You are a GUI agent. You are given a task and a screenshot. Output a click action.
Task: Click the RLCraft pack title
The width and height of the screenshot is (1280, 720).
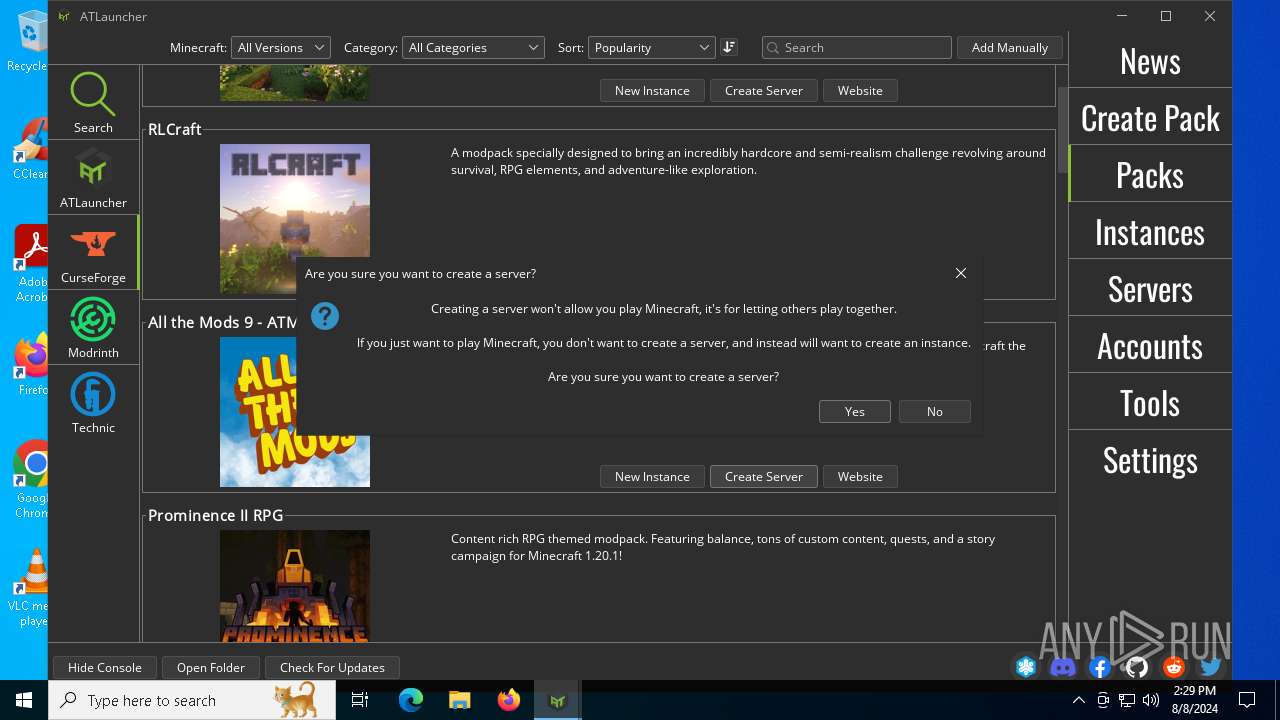[175, 129]
